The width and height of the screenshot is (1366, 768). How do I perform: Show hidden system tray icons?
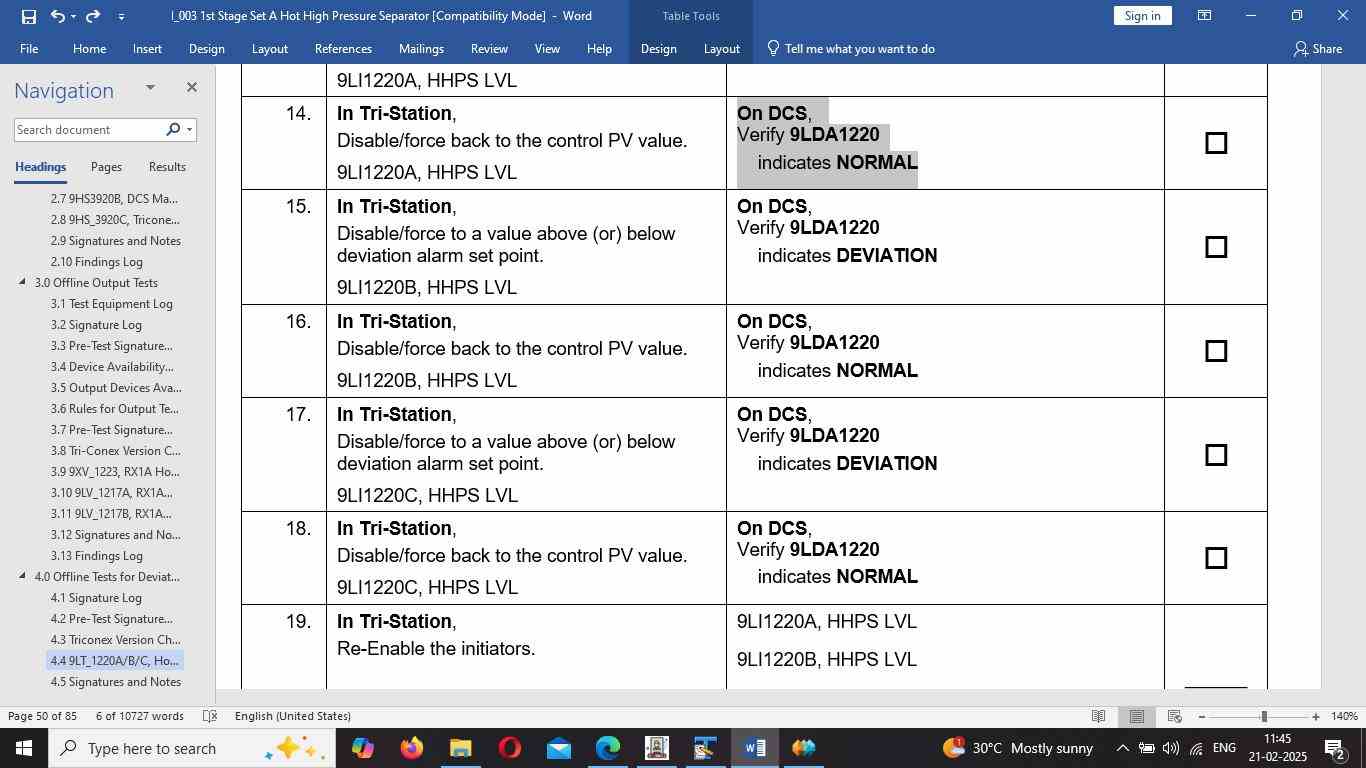pos(1122,748)
